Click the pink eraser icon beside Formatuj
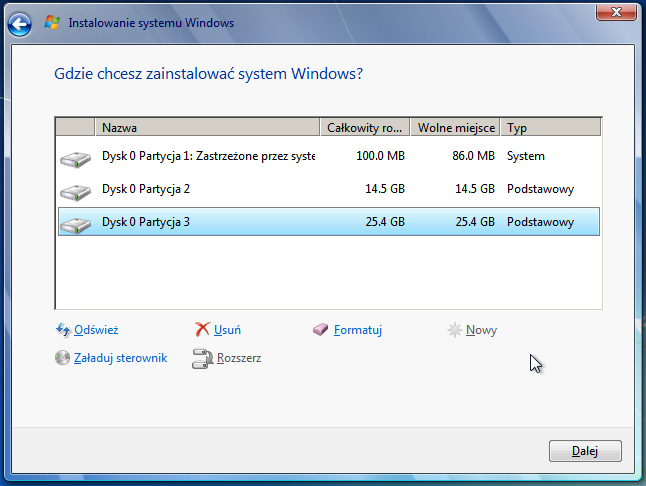The image size is (646, 486). [x=321, y=329]
